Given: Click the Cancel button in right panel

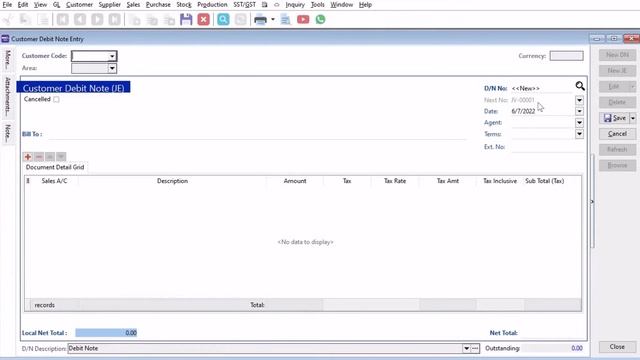Looking at the screenshot, I should pyautogui.click(x=617, y=134).
